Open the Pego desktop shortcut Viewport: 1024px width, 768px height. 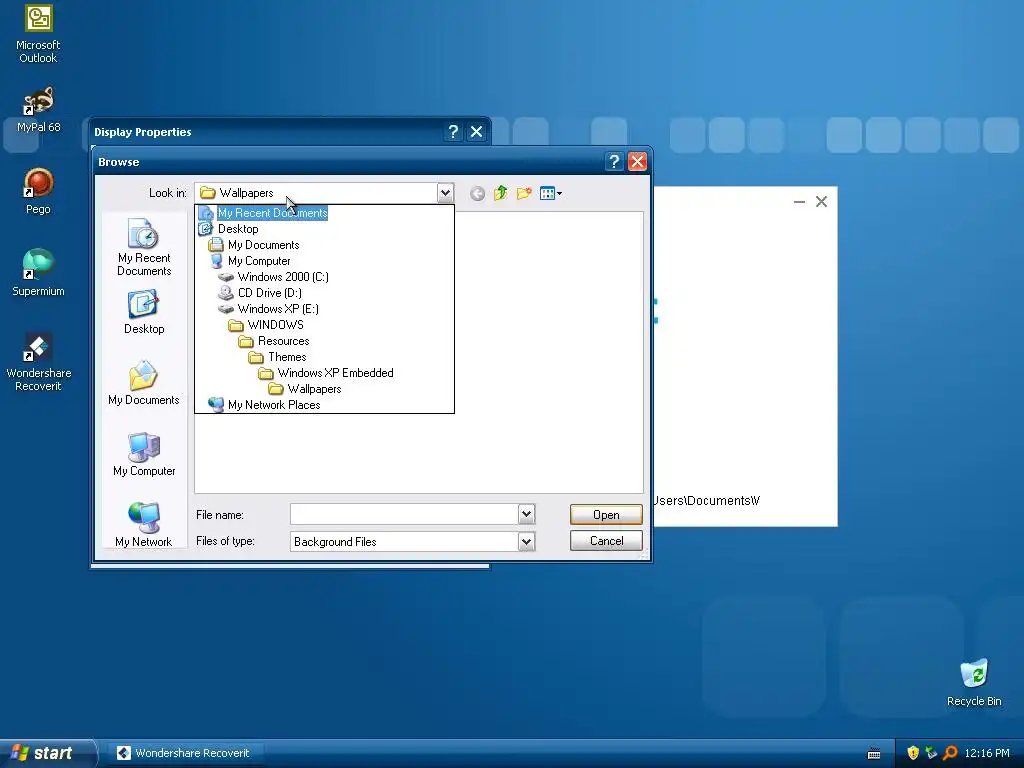(x=38, y=191)
